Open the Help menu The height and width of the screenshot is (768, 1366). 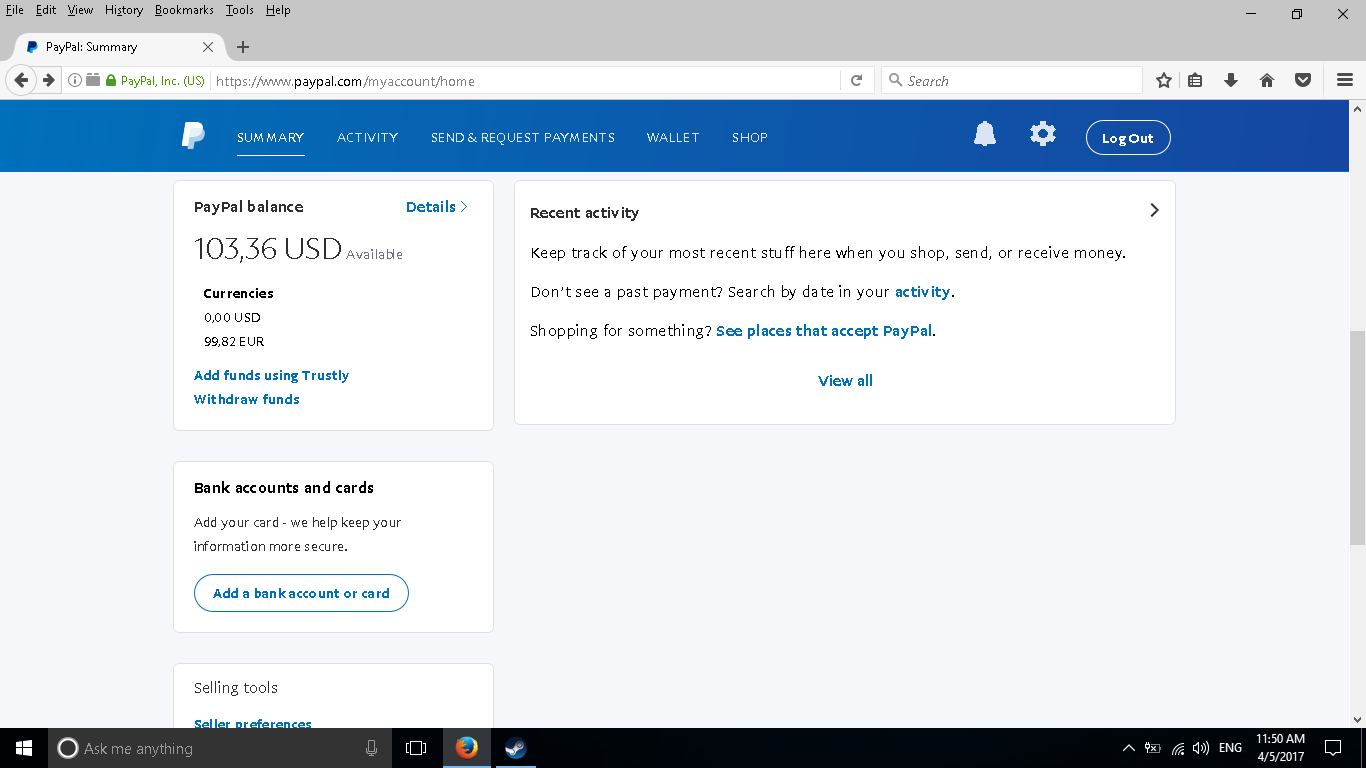pyautogui.click(x=278, y=10)
